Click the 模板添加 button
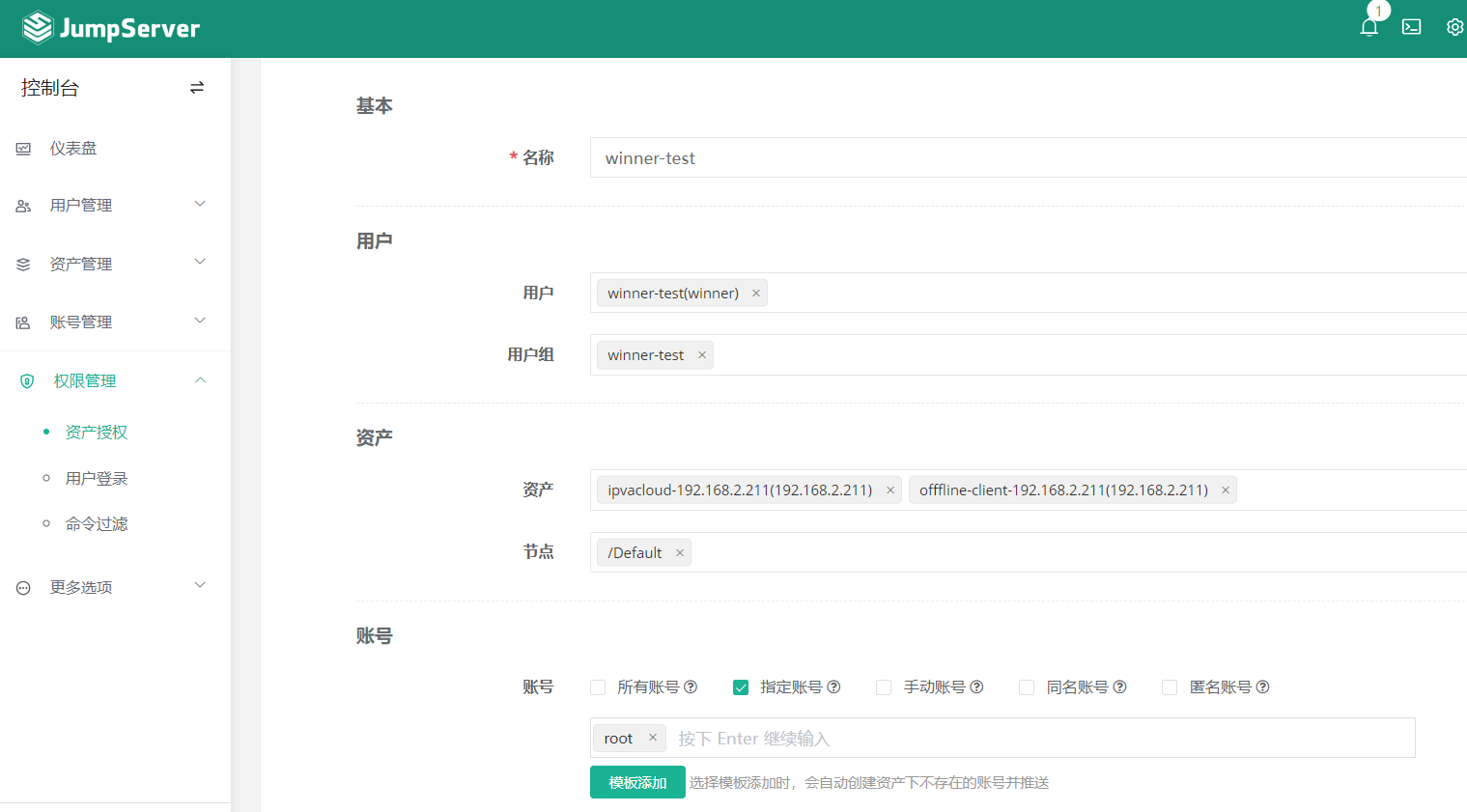The image size is (1467, 812). (x=637, y=782)
